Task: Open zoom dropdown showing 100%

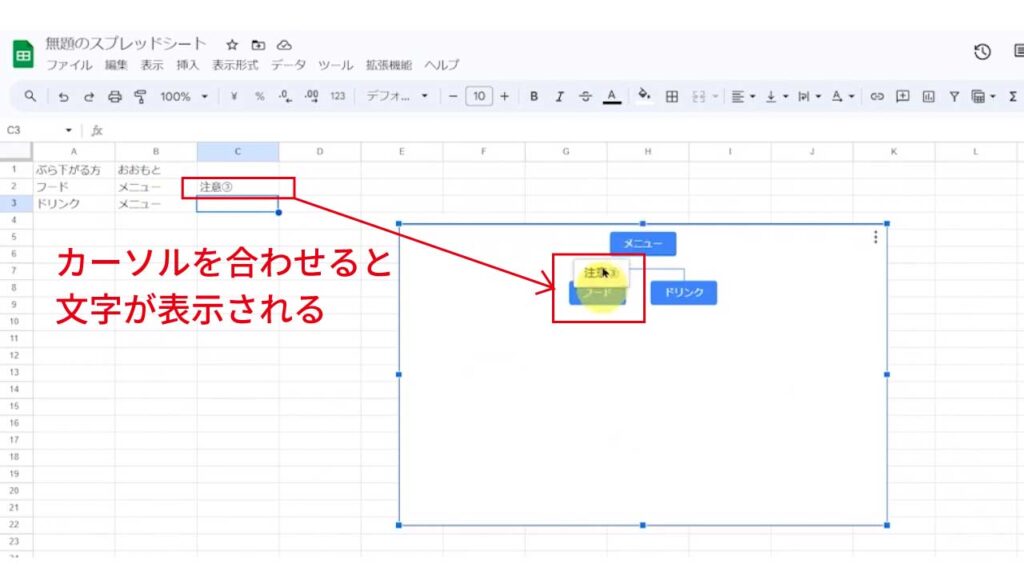Action: coord(184,97)
